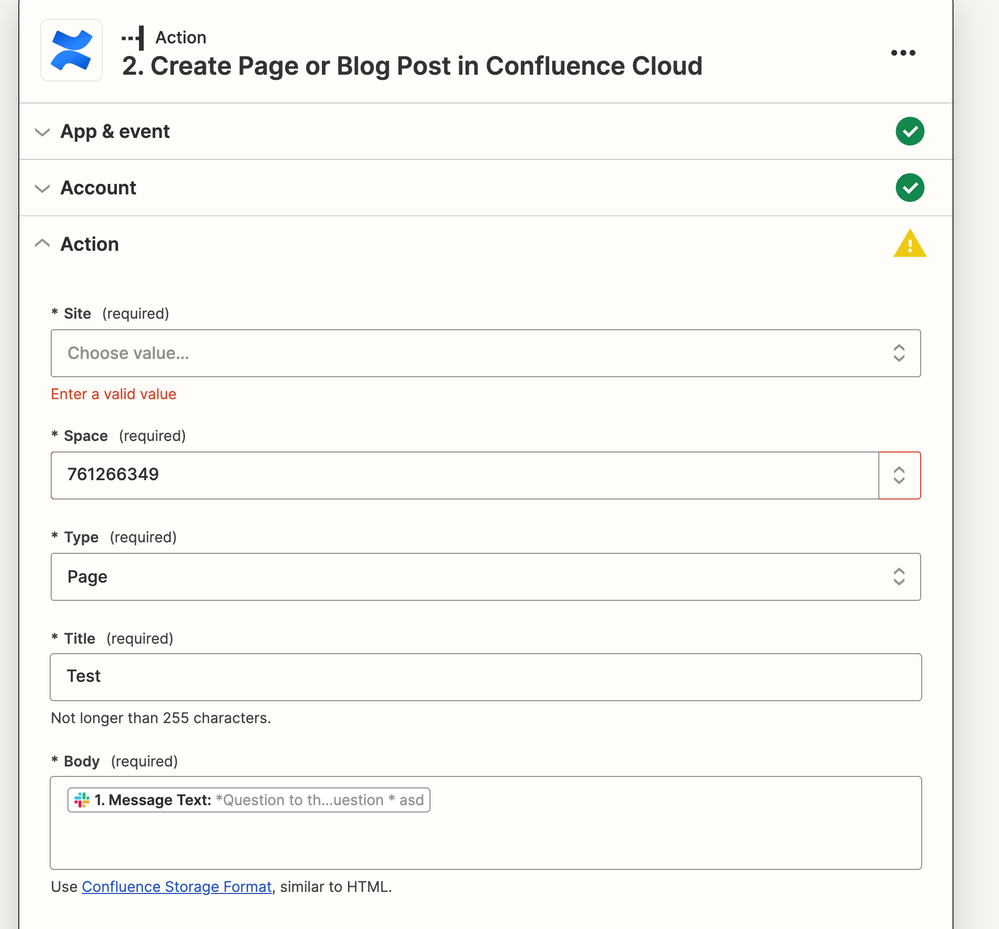This screenshot has height=929, width=999.
Task: Click the Account heading text
Action: click(98, 188)
